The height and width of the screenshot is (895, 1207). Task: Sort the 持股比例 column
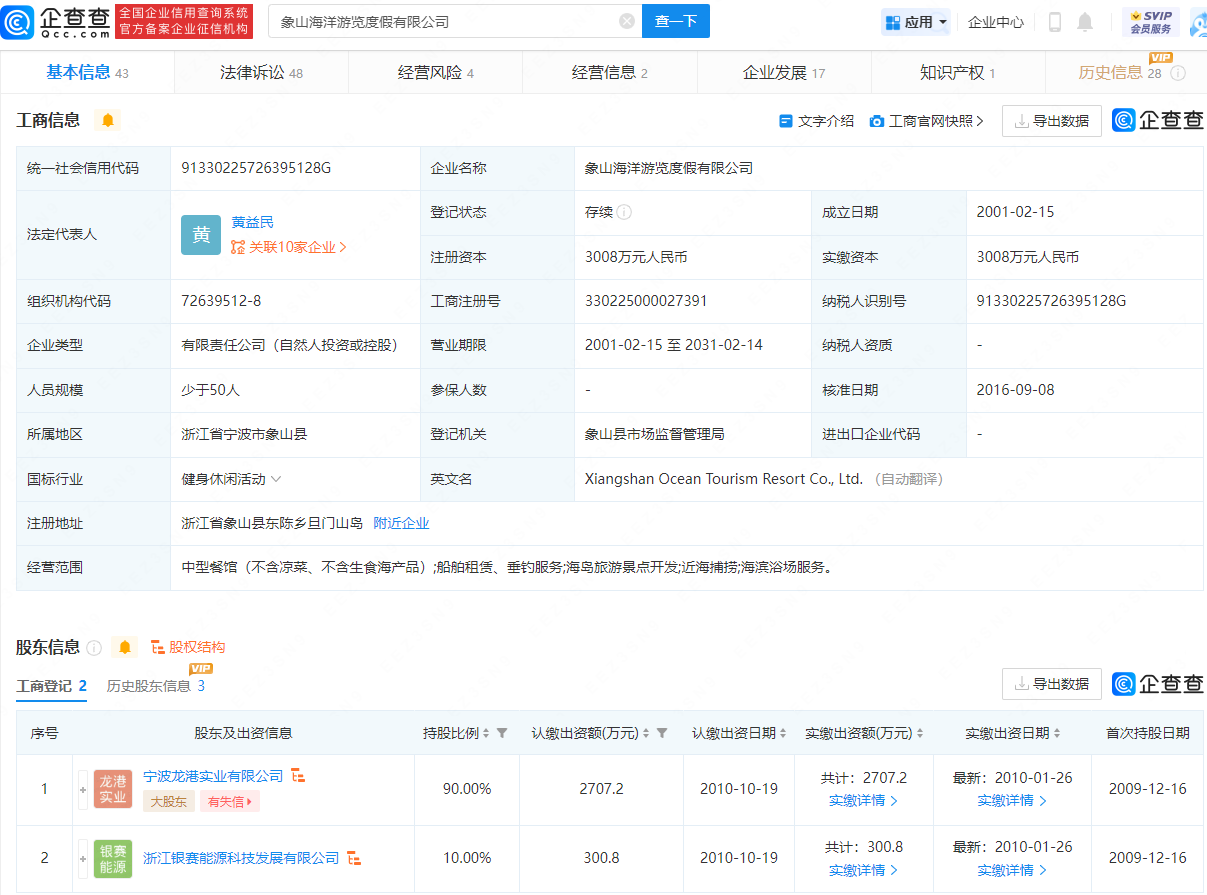(x=486, y=733)
